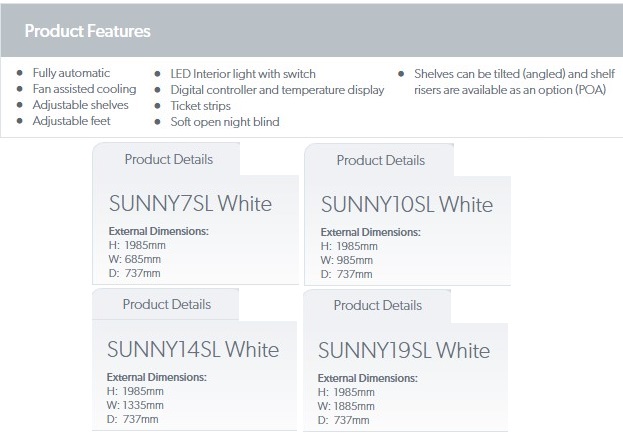The height and width of the screenshot is (439, 623).
Task: Click the bullet beside Soft open night blind
Action: coord(157,122)
